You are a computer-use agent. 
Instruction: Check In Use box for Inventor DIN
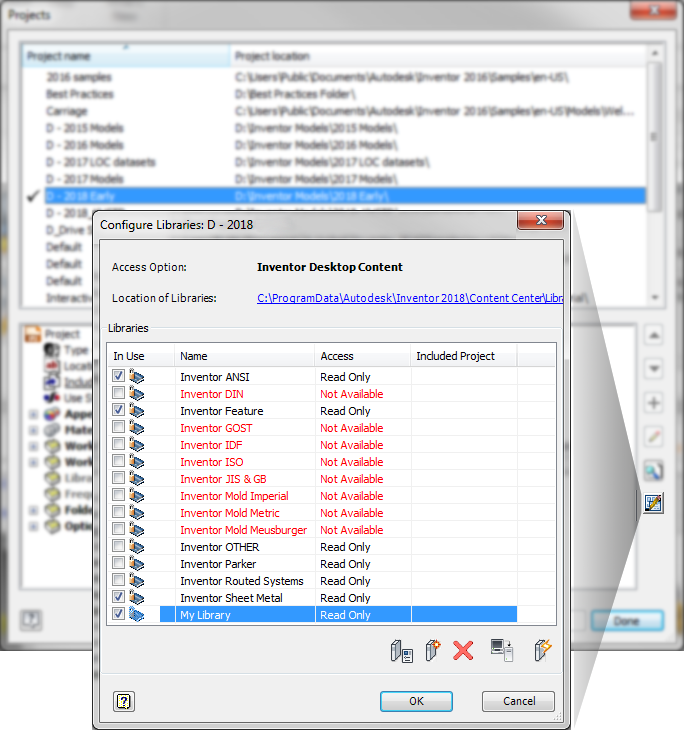tap(119, 393)
